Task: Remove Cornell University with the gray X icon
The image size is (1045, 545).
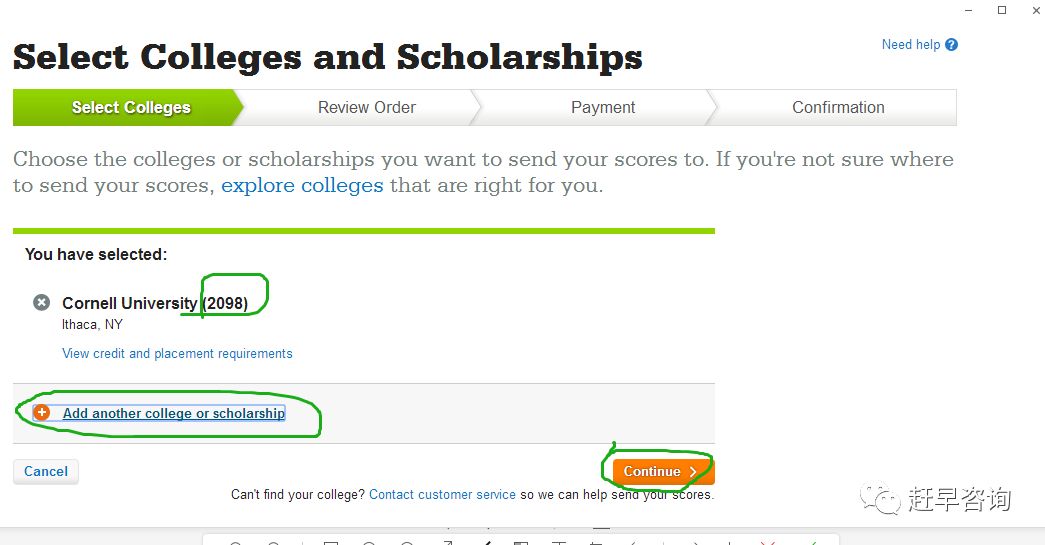Action: point(41,302)
